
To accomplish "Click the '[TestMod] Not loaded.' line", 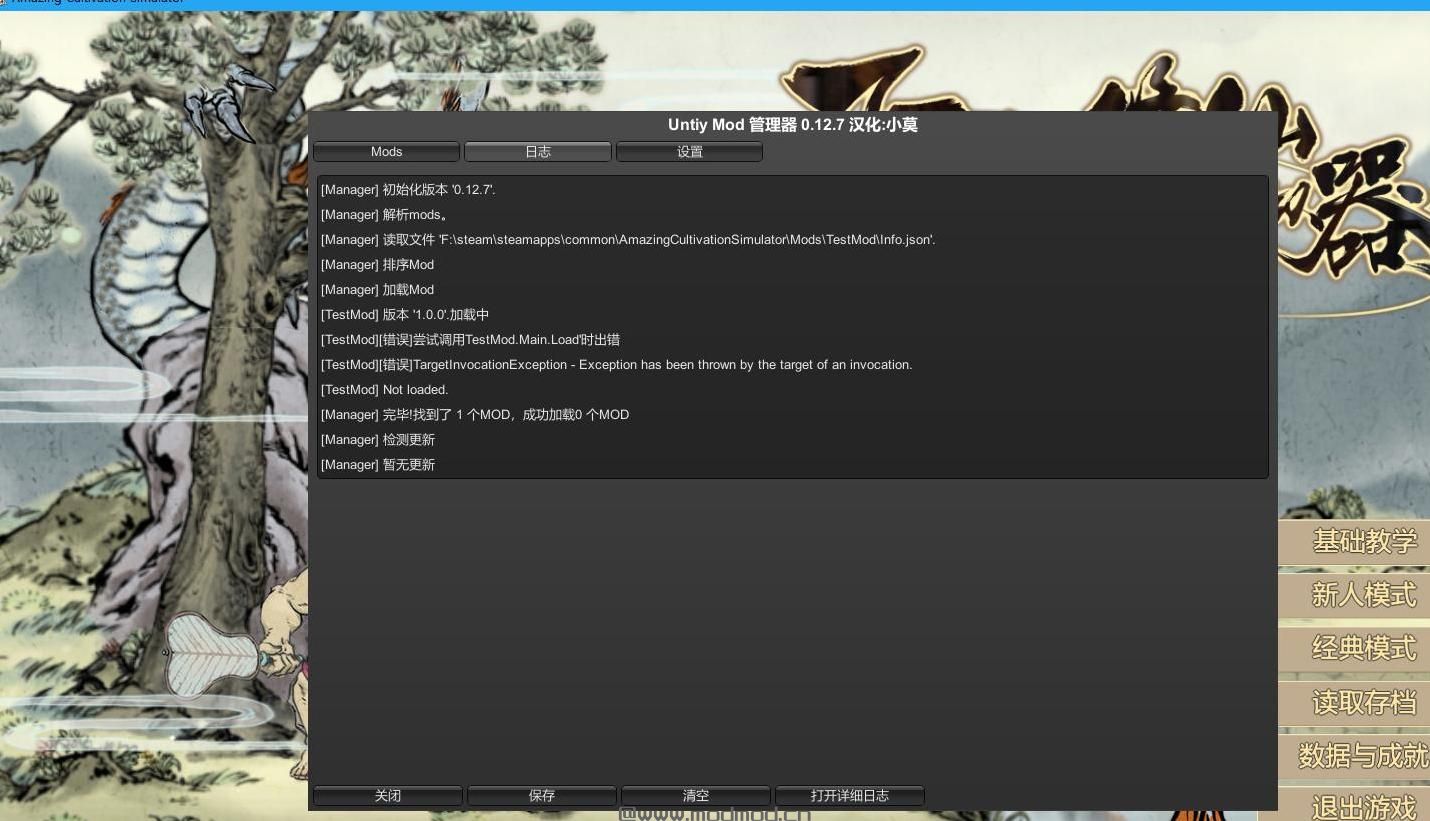I will coord(384,390).
